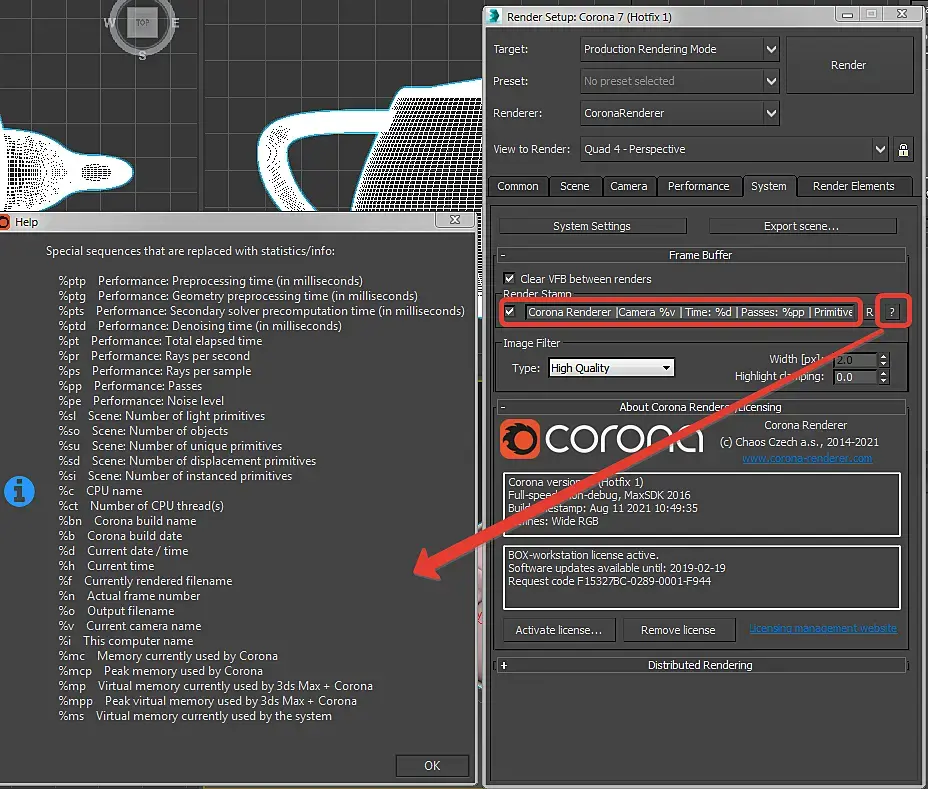Click 'BOX-workstation license active.' text

click(583, 555)
